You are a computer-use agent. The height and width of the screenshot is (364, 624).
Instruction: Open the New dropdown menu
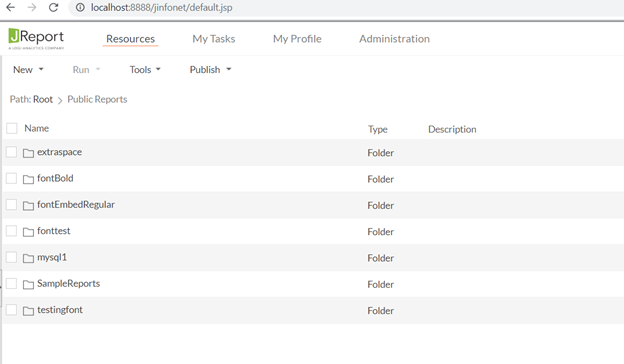(x=28, y=70)
